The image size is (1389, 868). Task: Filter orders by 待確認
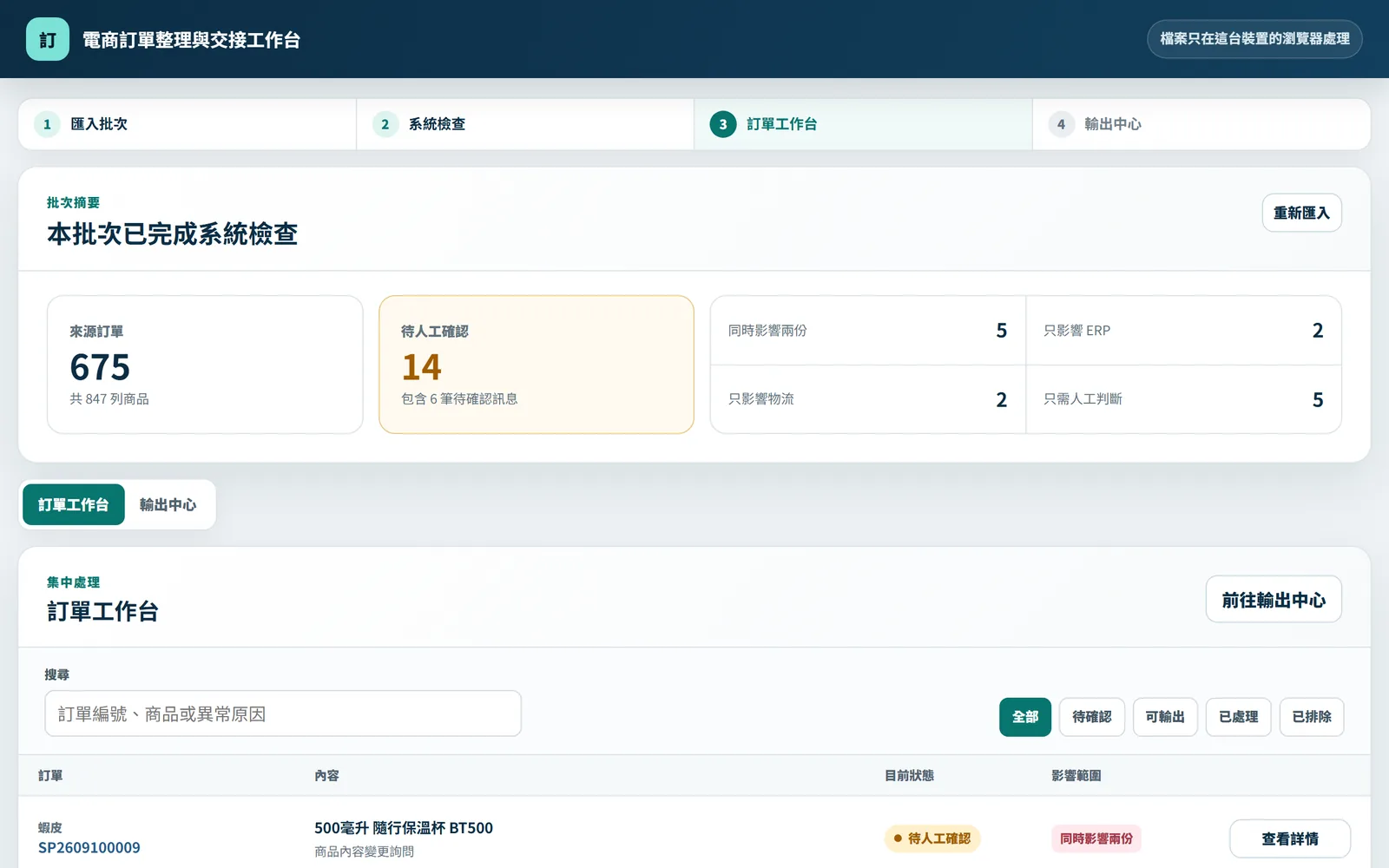[1092, 717]
